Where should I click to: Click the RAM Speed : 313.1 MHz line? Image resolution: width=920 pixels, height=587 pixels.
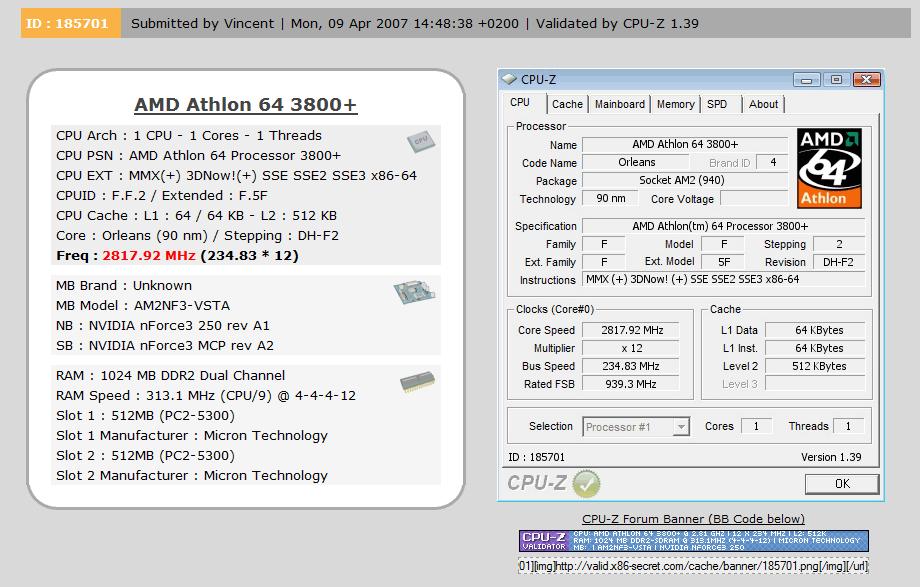point(206,396)
